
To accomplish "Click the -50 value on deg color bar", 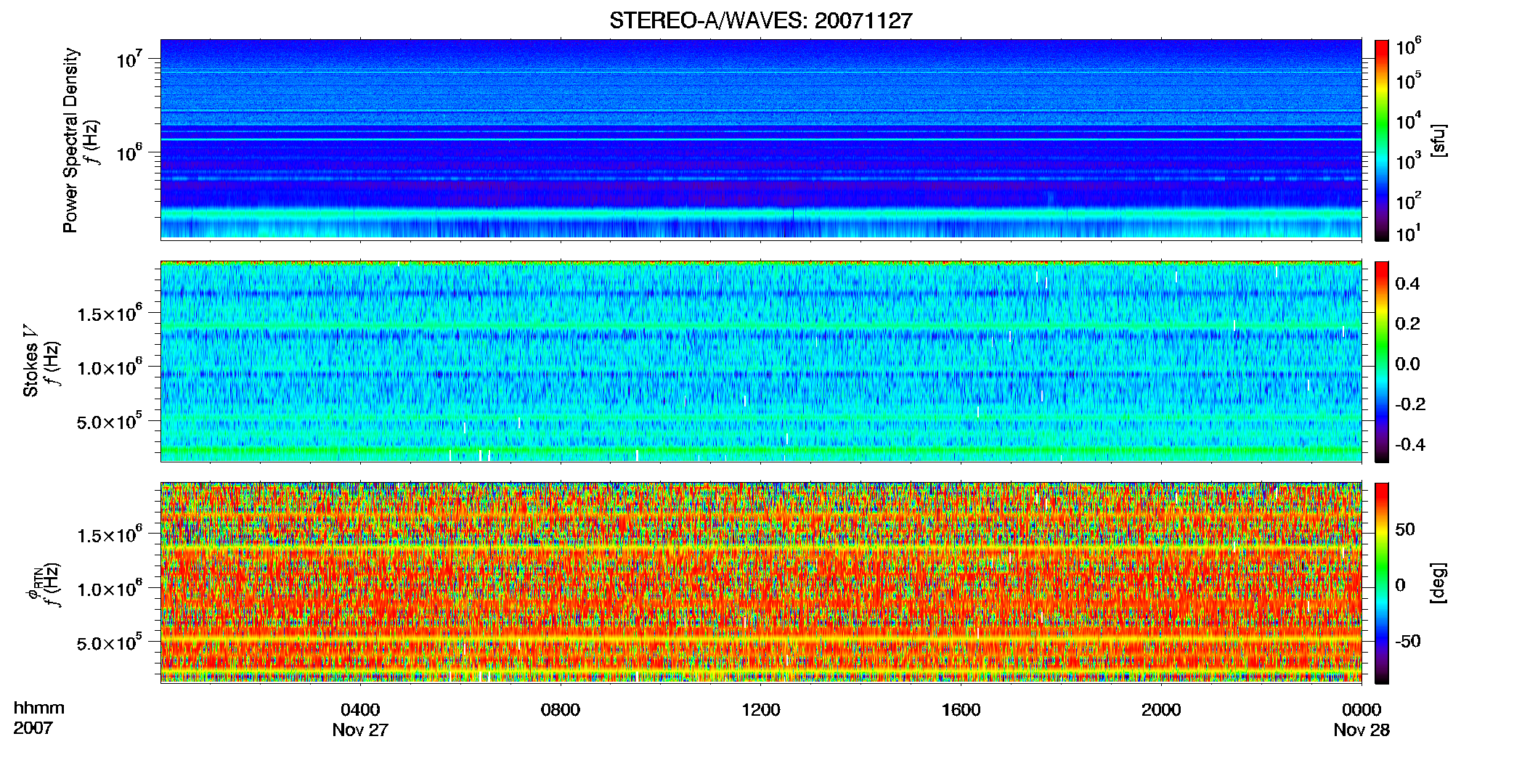I will [1408, 641].
